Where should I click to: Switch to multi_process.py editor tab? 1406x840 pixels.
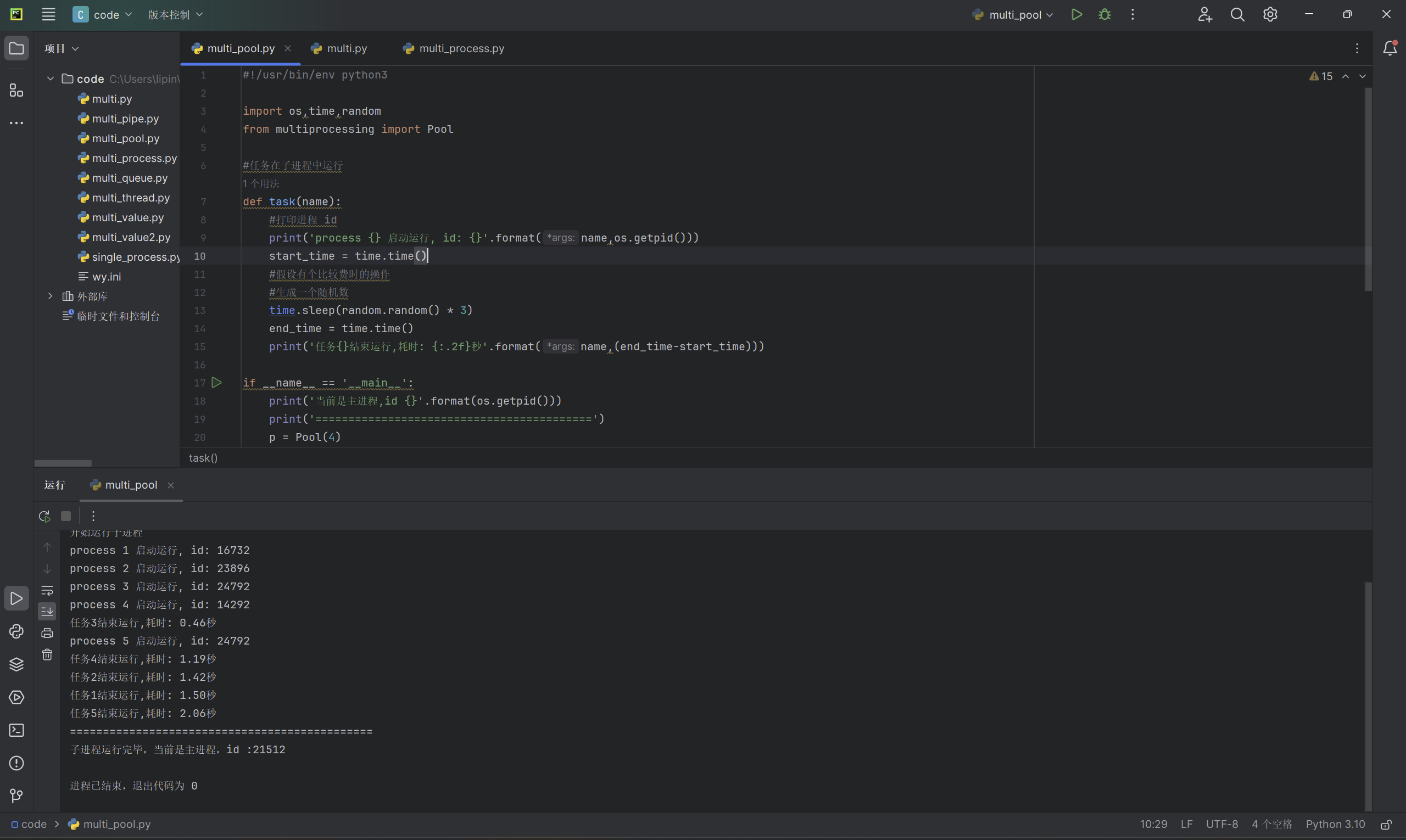point(454,49)
